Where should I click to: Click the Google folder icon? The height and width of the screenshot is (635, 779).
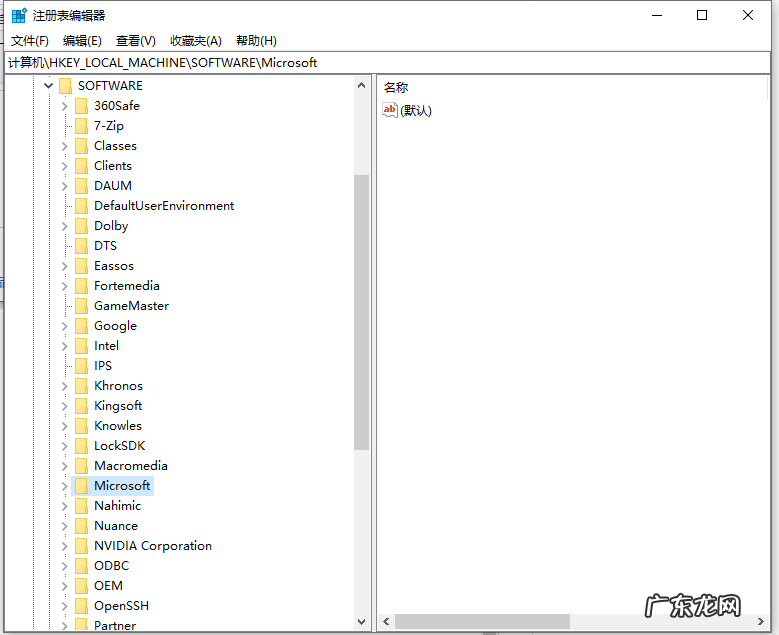tap(81, 326)
